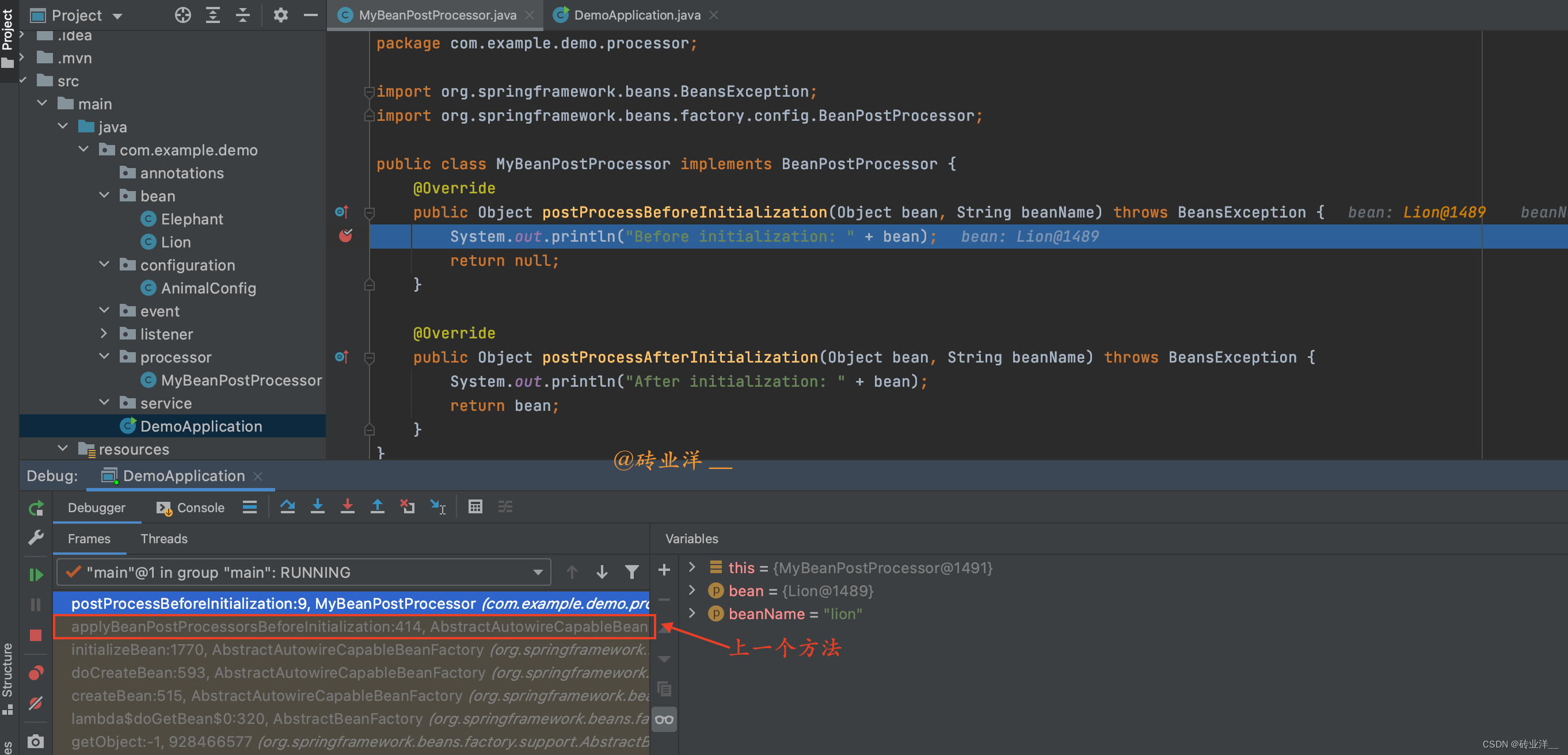Open the Lion class in project tree

(176, 242)
